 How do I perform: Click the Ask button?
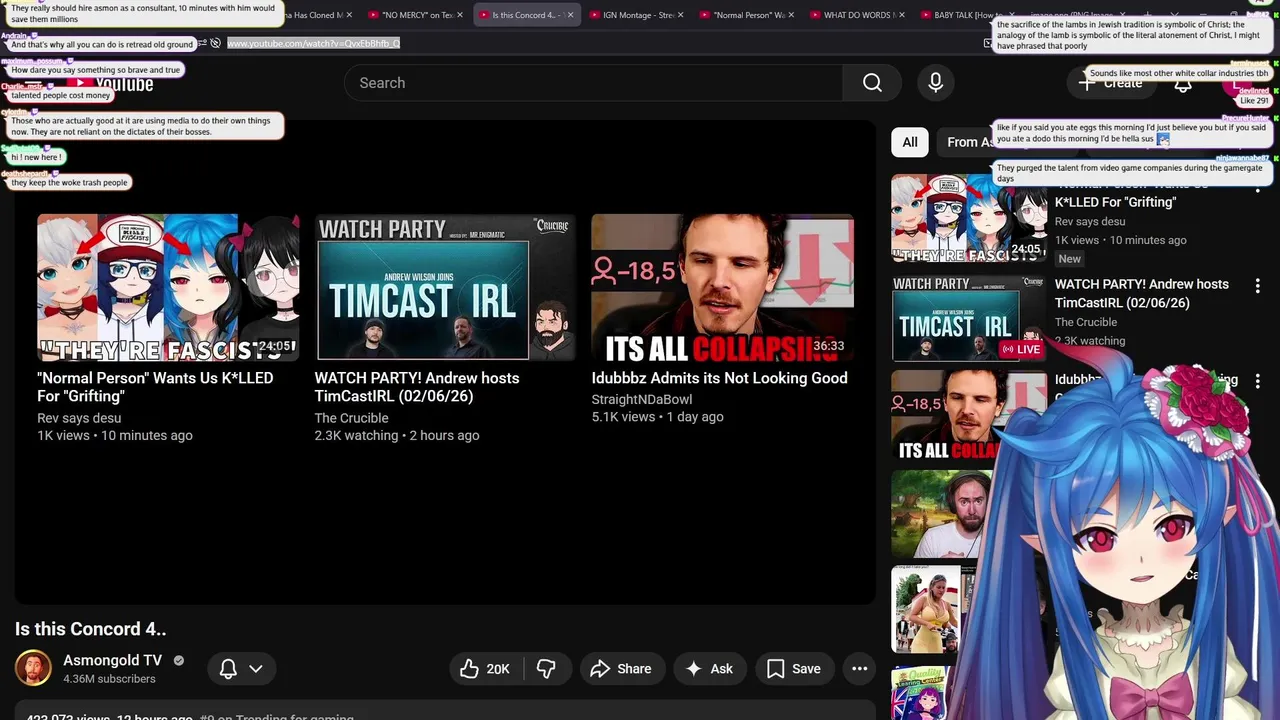click(709, 669)
